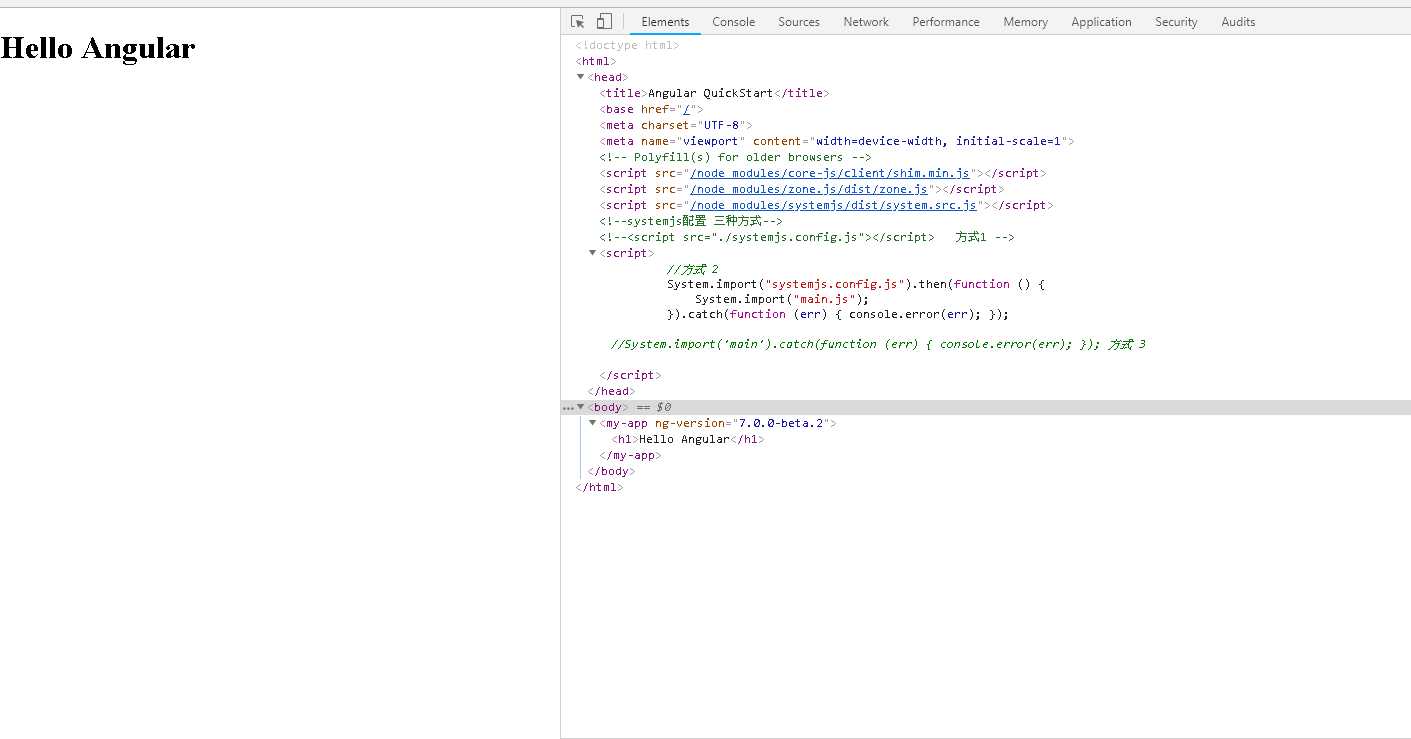Click the ng-version 7.0.0-beta.2 attribute value

781,423
